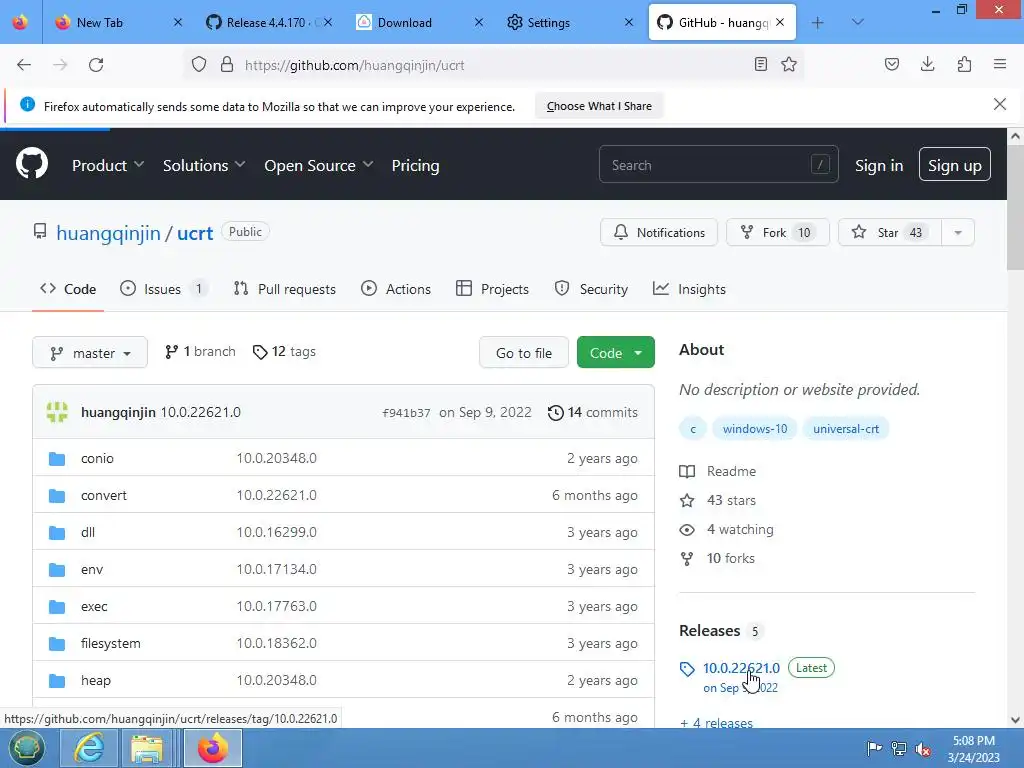Open the Action Center flag icon
This screenshot has height=768, width=1024.
click(874, 748)
